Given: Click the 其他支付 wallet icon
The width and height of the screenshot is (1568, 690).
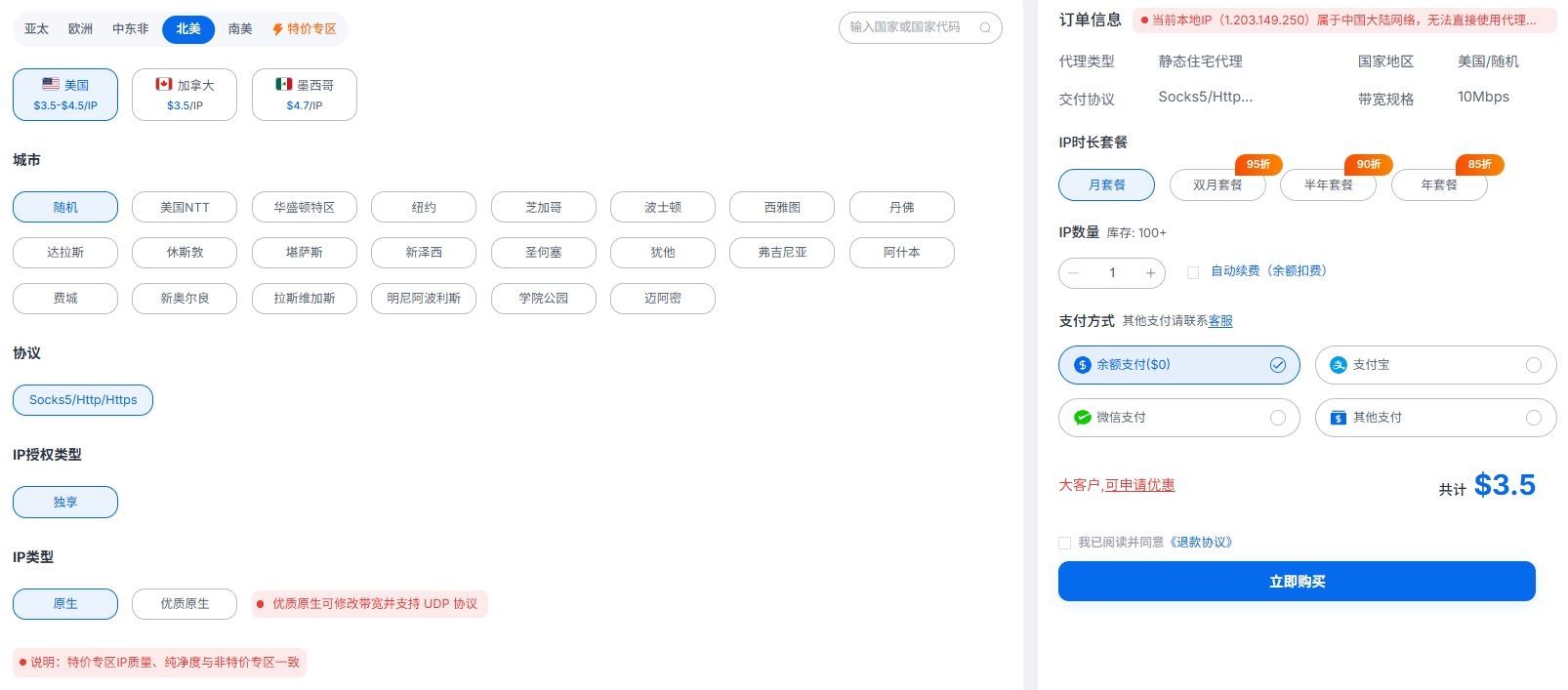Looking at the screenshot, I should 1339,418.
